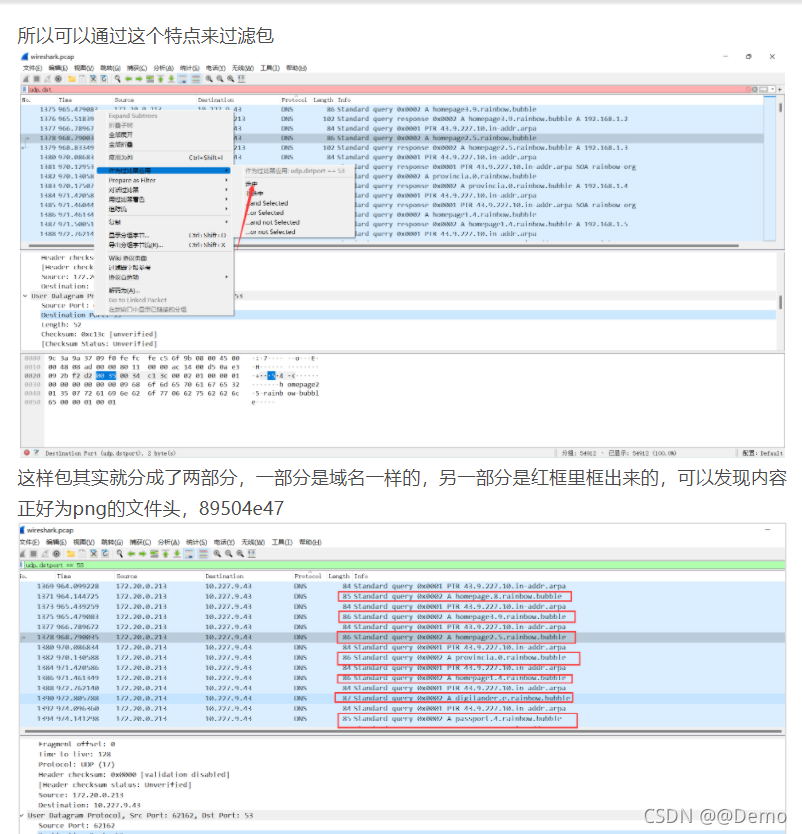
Task: Toggle auto-scroll icon in lower Wireshark toolbar
Action: [x=189, y=554]
